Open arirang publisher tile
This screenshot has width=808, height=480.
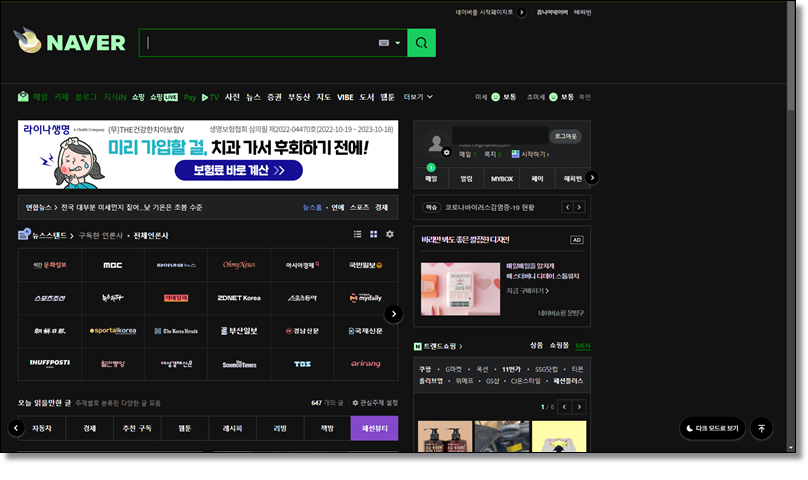pos(366,363)
